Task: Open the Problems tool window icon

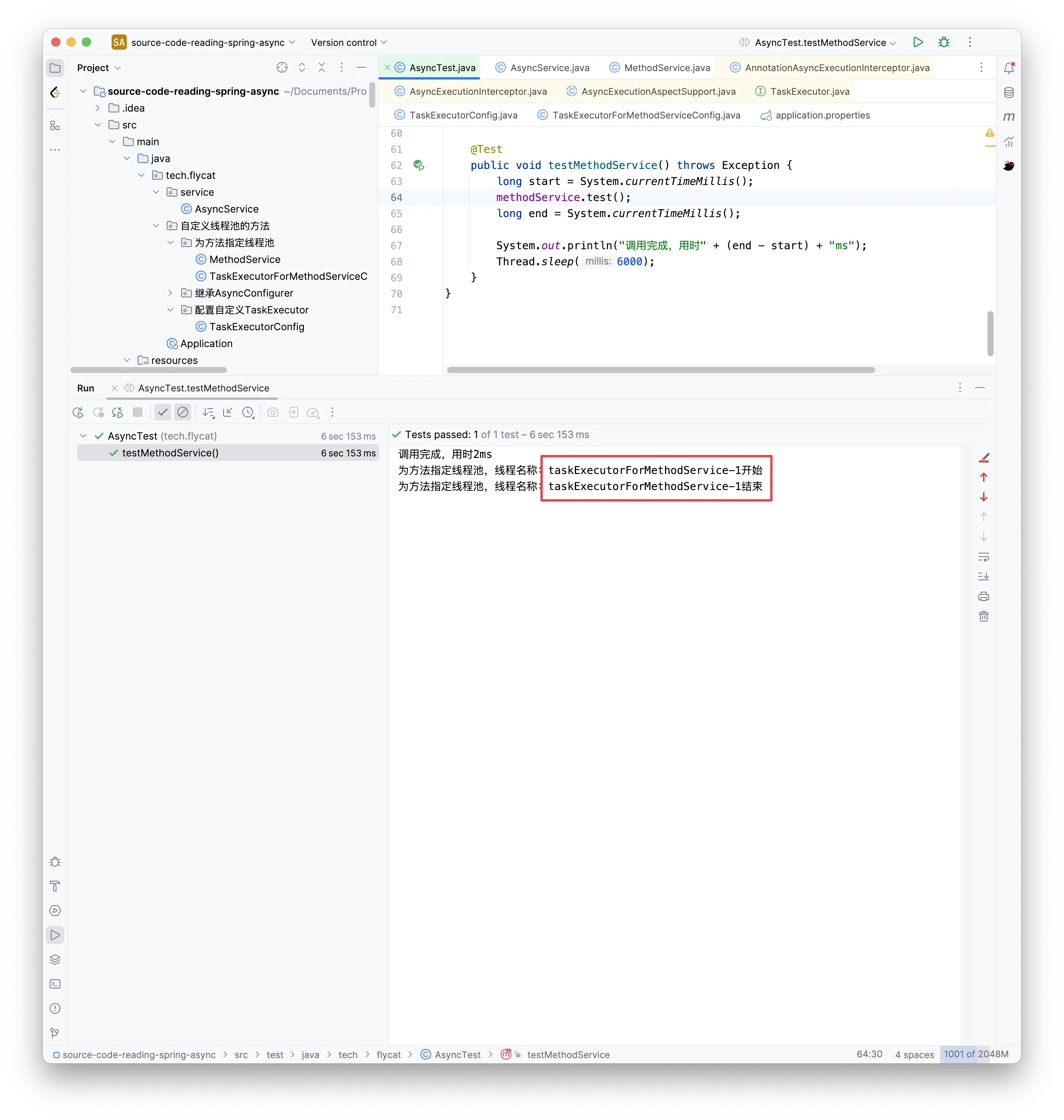Action: click(x=55, y=1008)
